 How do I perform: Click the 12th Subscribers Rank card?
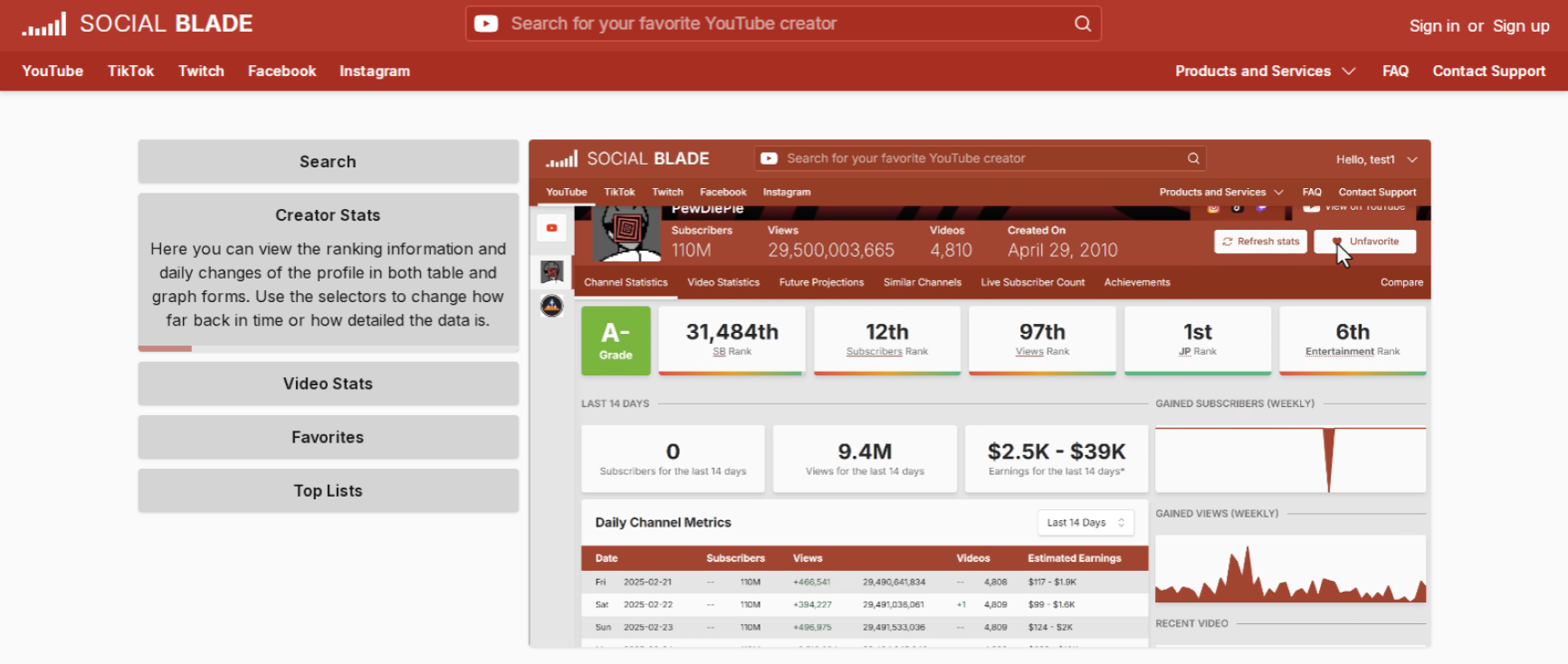pos(887,340)
